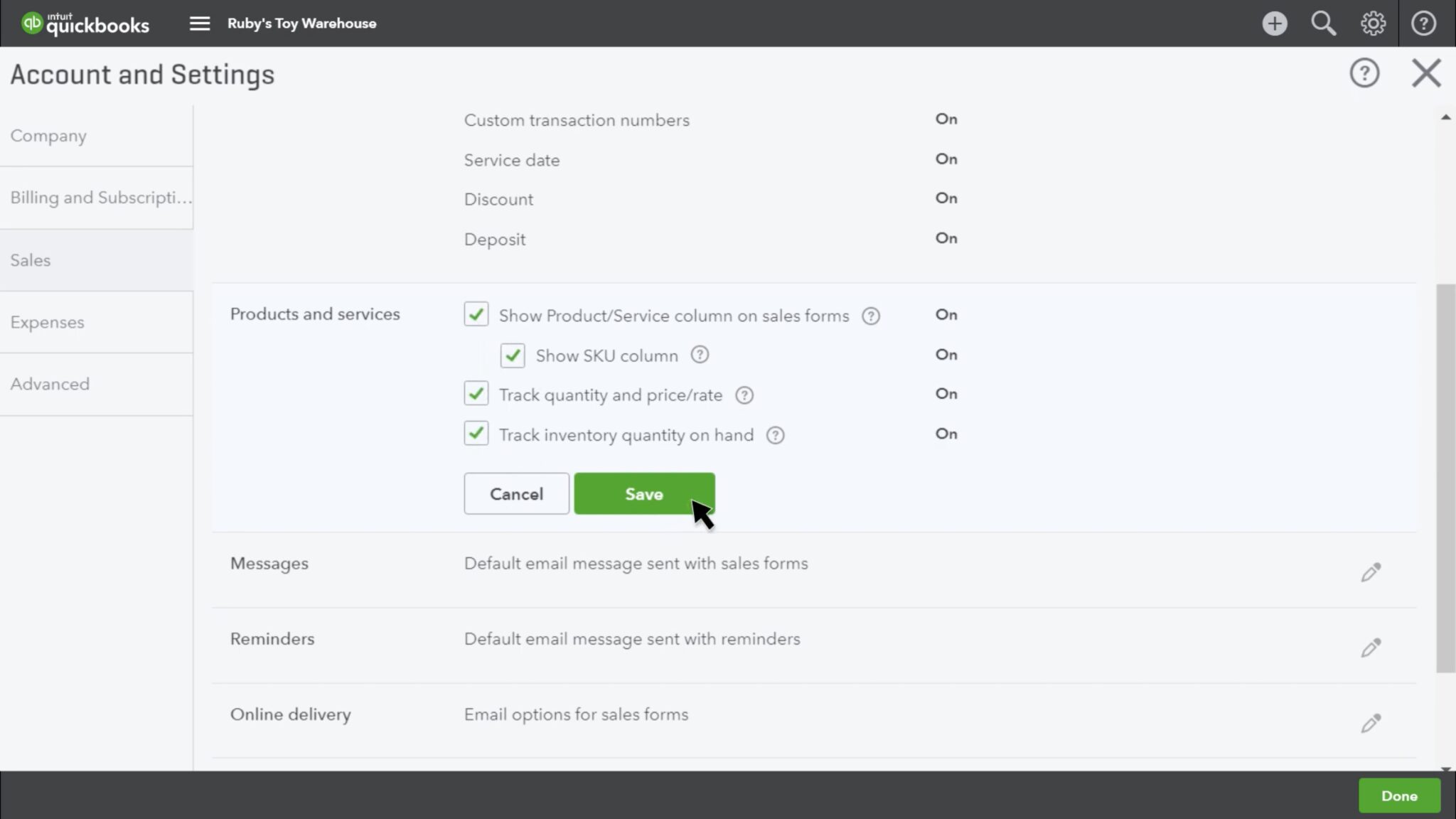
Task: Click the help icon in the top navigation
Action: pos(1423,23)
